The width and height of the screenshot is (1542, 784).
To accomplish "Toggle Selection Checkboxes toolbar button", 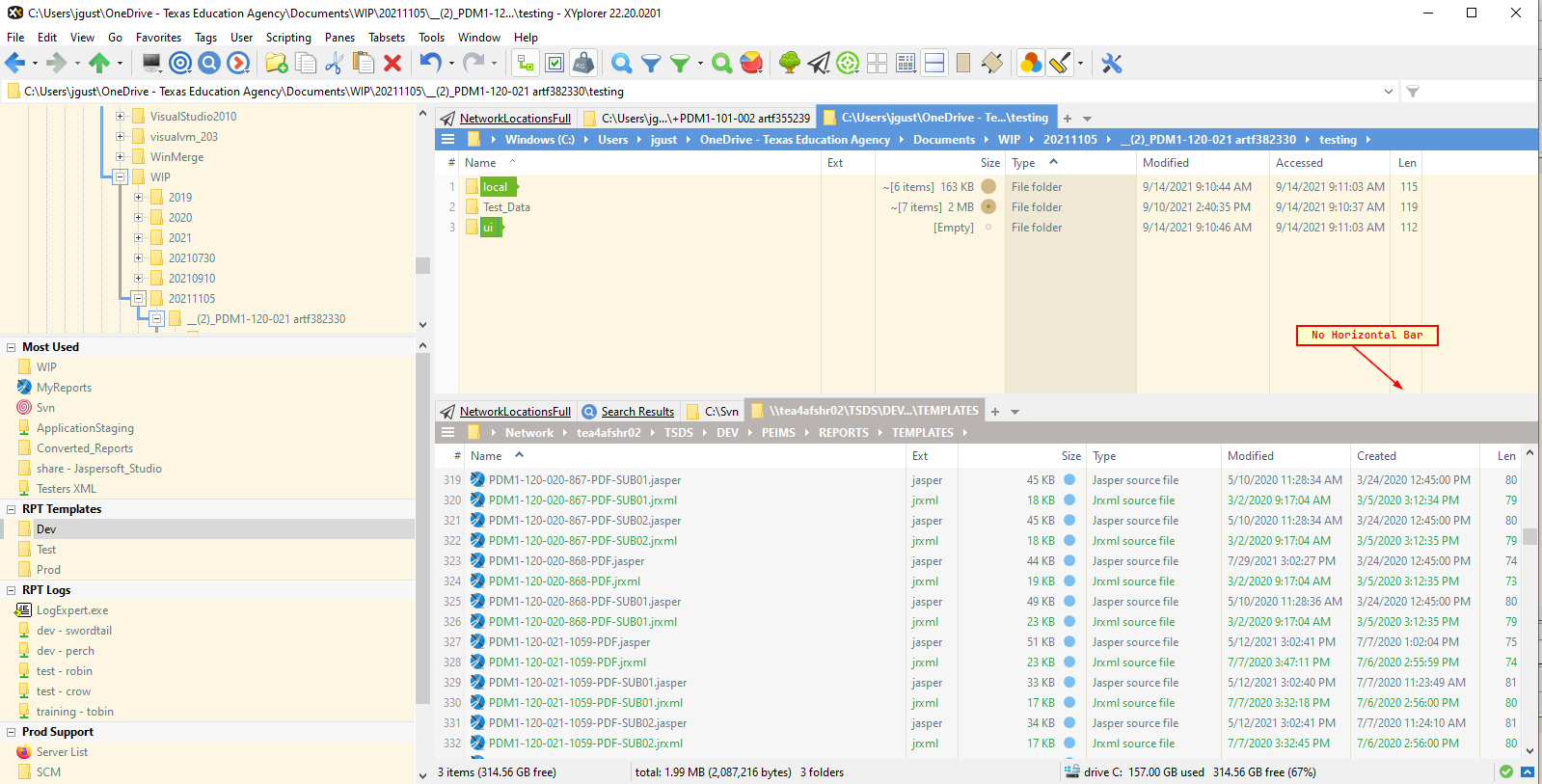I will [x=555, y=64].
